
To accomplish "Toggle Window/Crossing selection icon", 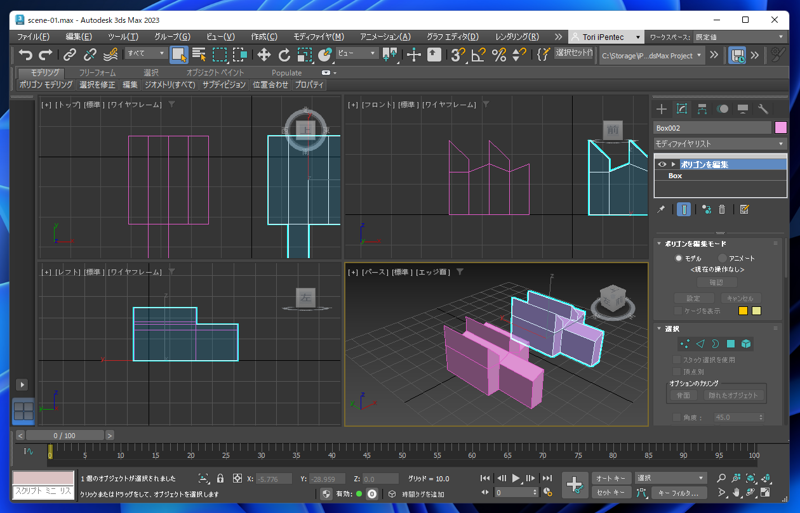I will 240,54.
